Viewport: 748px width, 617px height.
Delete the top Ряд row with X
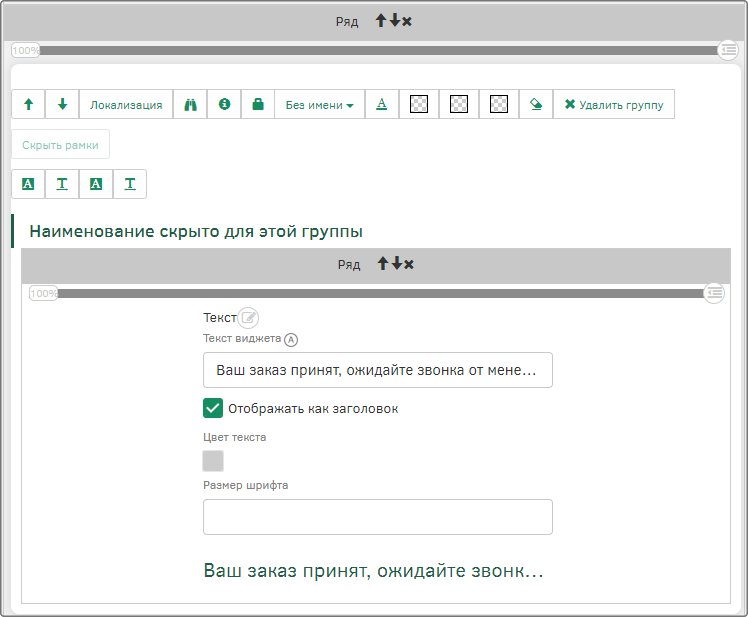[406, 21]
